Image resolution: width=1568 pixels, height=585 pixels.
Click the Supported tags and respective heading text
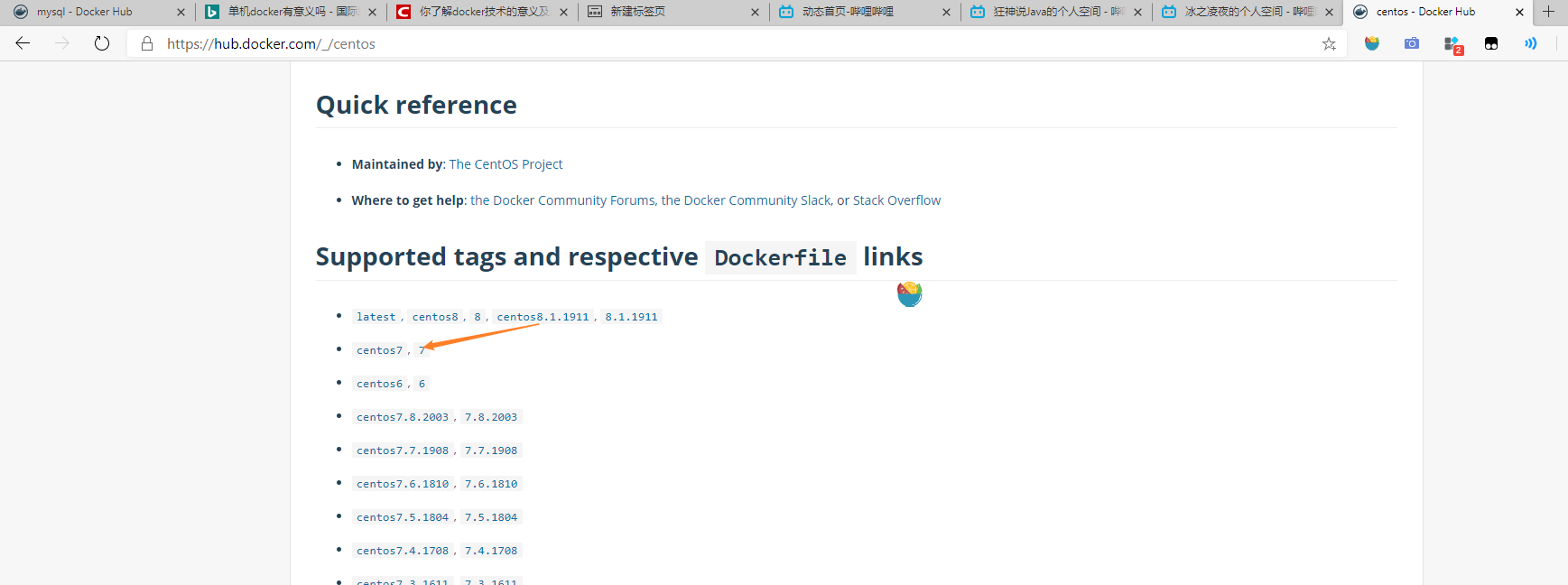point(506,257)
